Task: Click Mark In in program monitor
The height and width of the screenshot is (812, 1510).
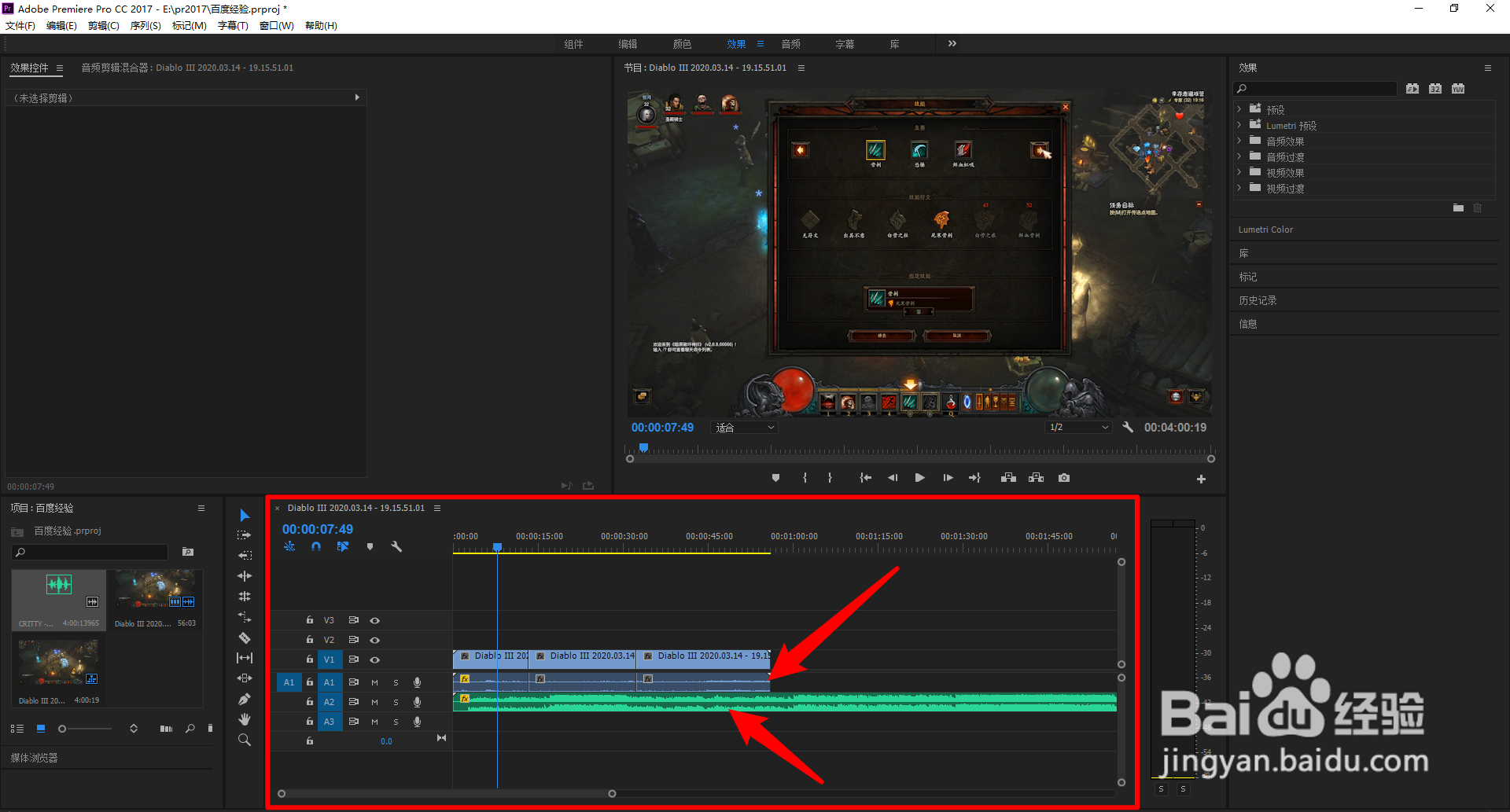Action: point(805,478)
